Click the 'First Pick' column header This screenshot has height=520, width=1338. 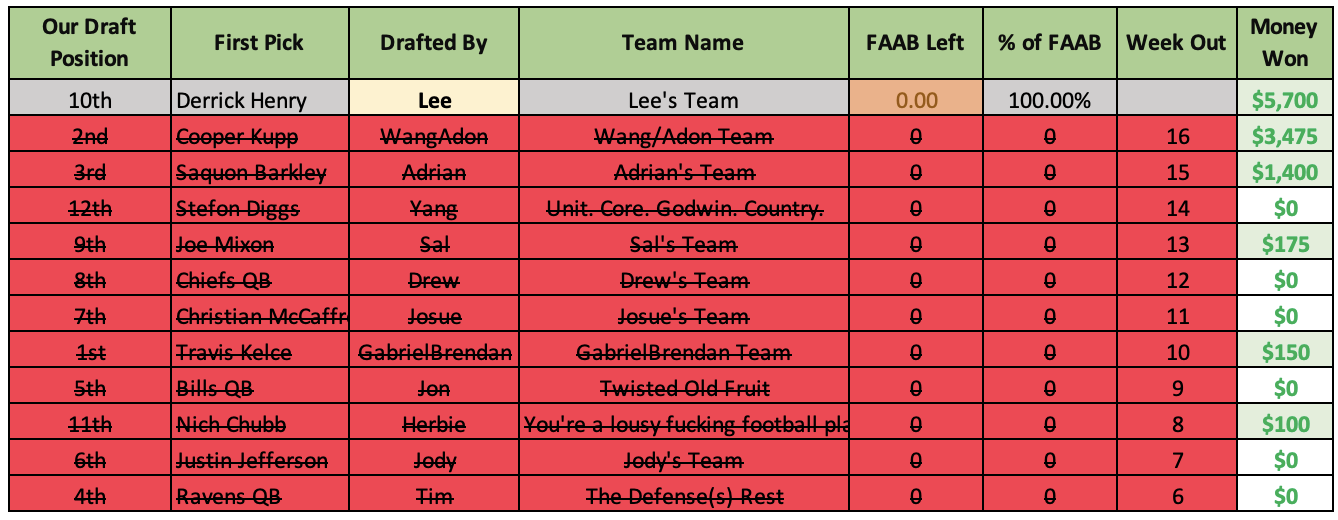[x=259, y=43]
